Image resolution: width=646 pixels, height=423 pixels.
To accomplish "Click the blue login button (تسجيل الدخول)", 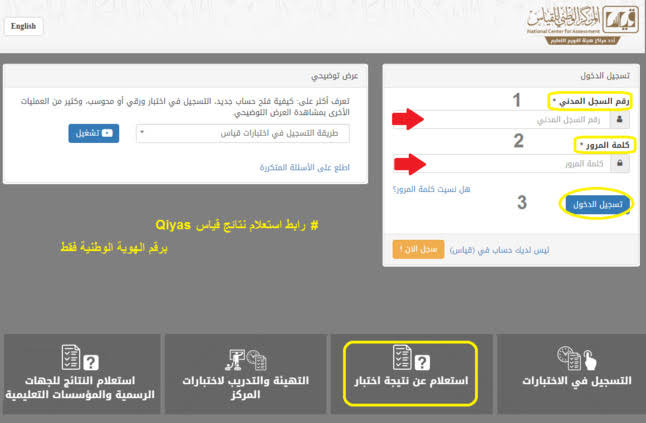I will pyautogui.click(x=597, y=204).
